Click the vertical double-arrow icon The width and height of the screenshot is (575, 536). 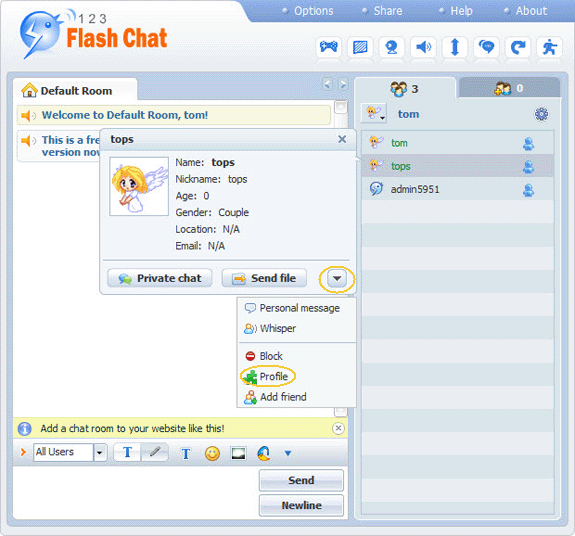click(x=455, y=47)
